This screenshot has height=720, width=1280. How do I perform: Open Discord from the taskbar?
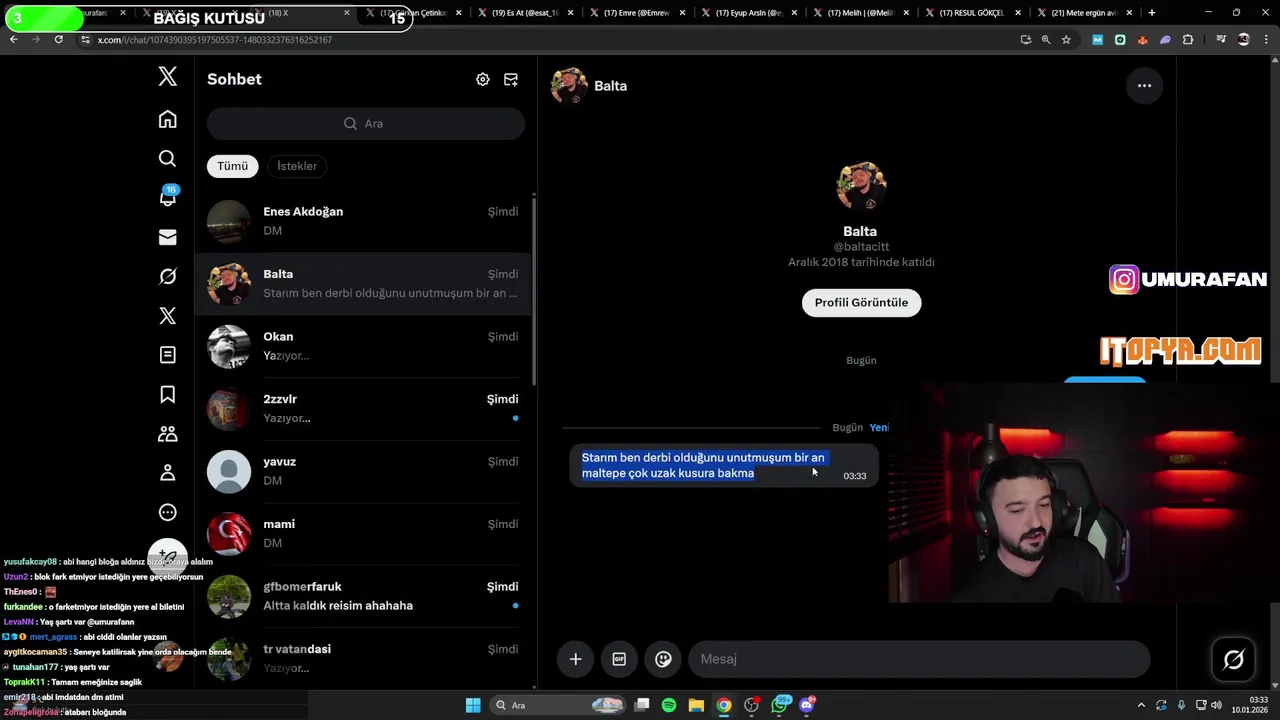tap(807, 705)
